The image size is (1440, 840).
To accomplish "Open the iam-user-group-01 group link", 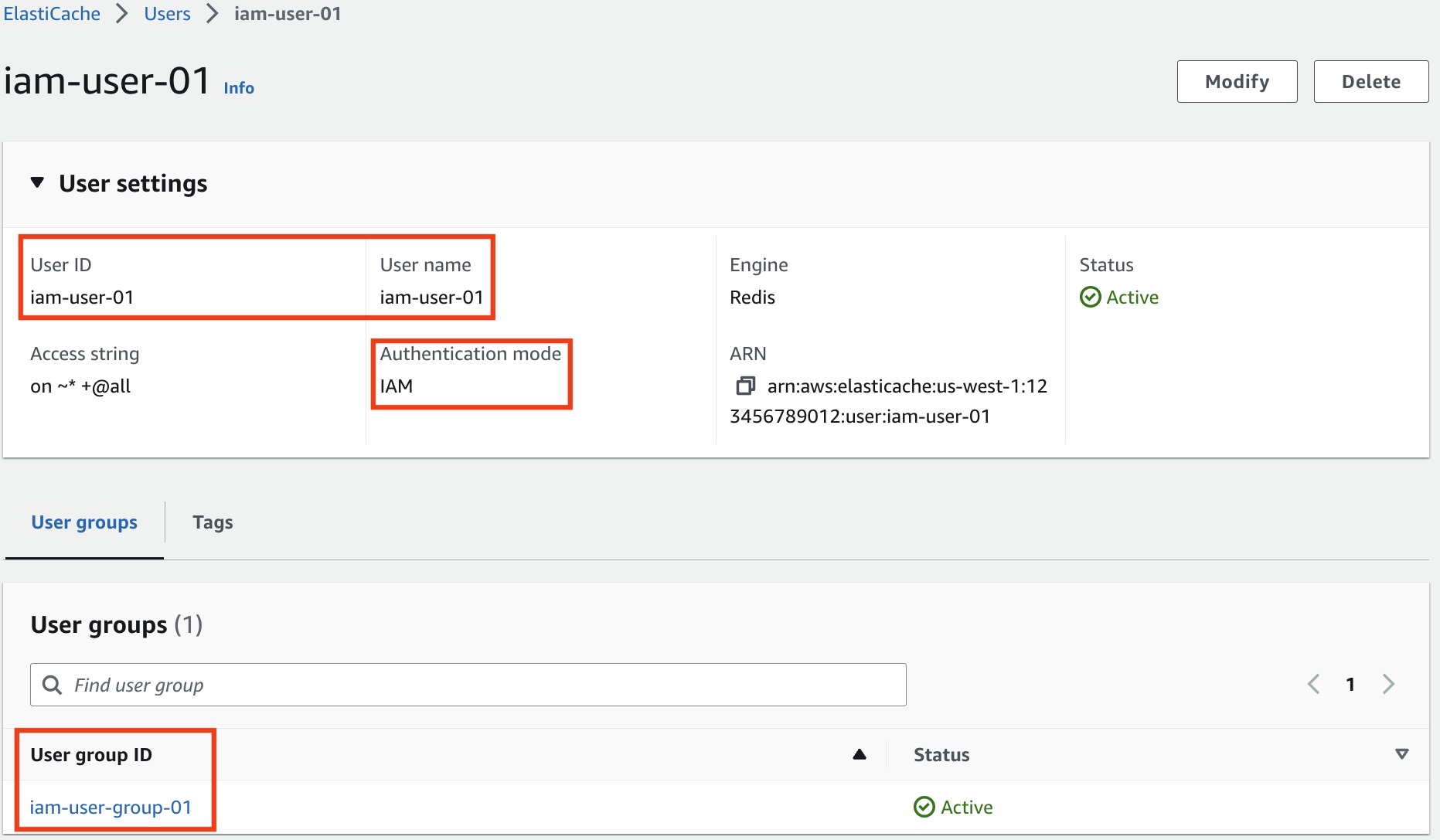I will 111,807.
